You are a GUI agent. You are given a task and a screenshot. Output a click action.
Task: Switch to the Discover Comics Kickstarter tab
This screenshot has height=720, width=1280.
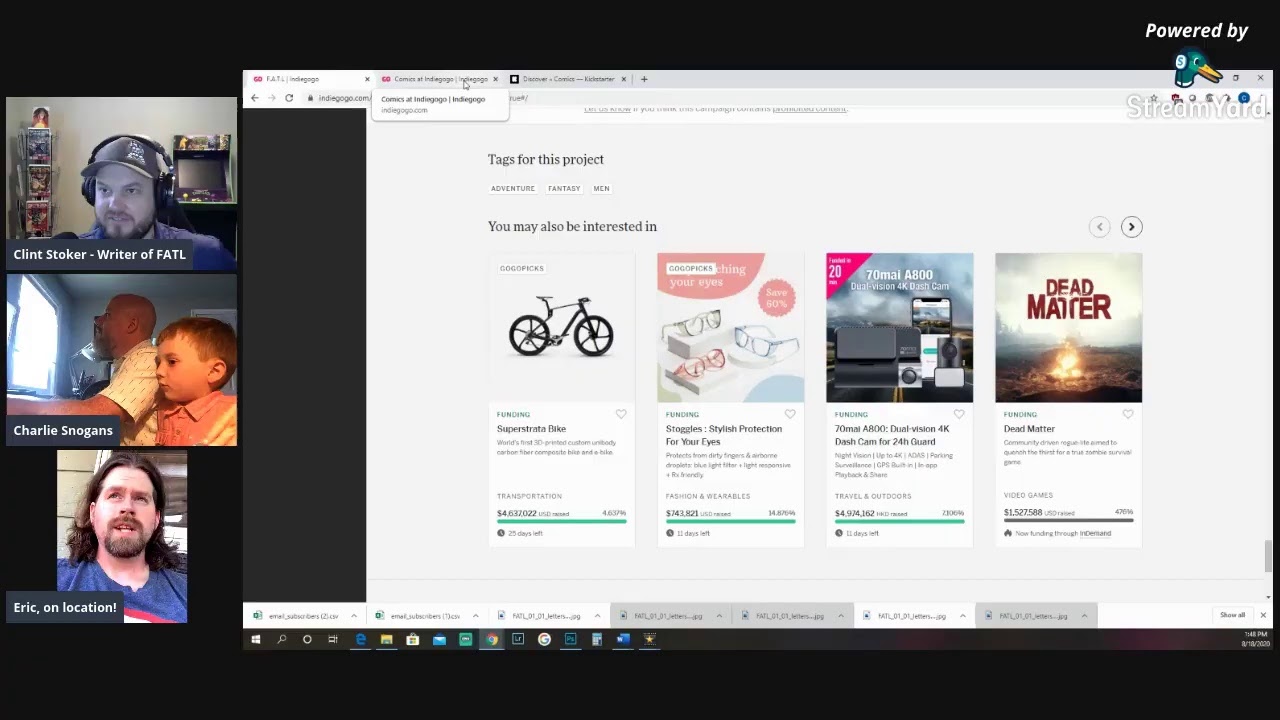coord(567,79)
